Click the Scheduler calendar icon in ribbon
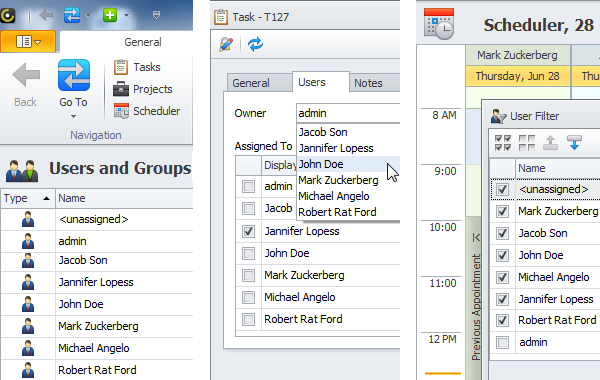The height and width of the screenshot is (380, 600). click(x=121, y=111)
